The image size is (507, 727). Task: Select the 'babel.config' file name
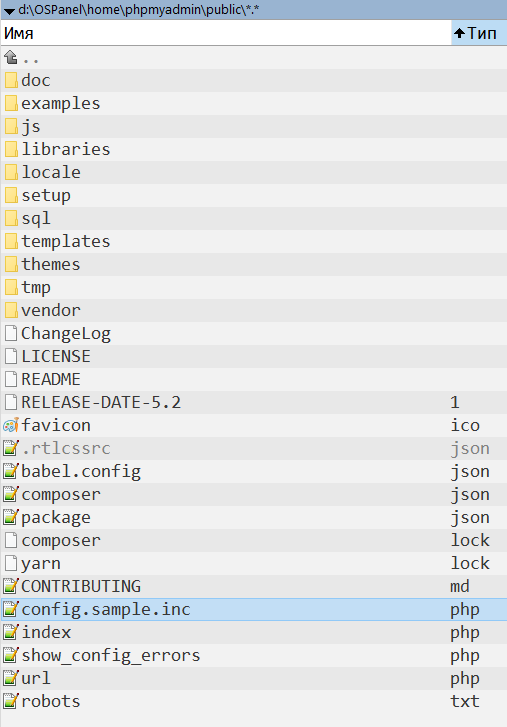click(x=81, y=472)
